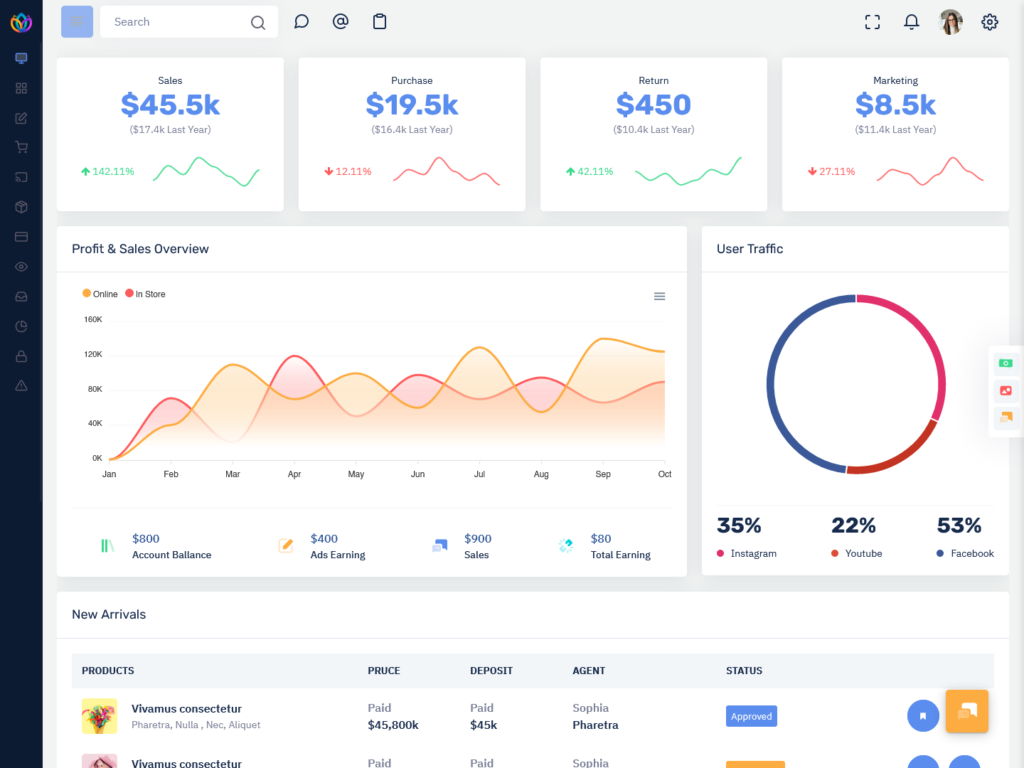Image resolution: width=1024 pixels, height=768 pixels.
Task: Click the Approved status badge
Action: pyautogui.click(x=751, y=716)
